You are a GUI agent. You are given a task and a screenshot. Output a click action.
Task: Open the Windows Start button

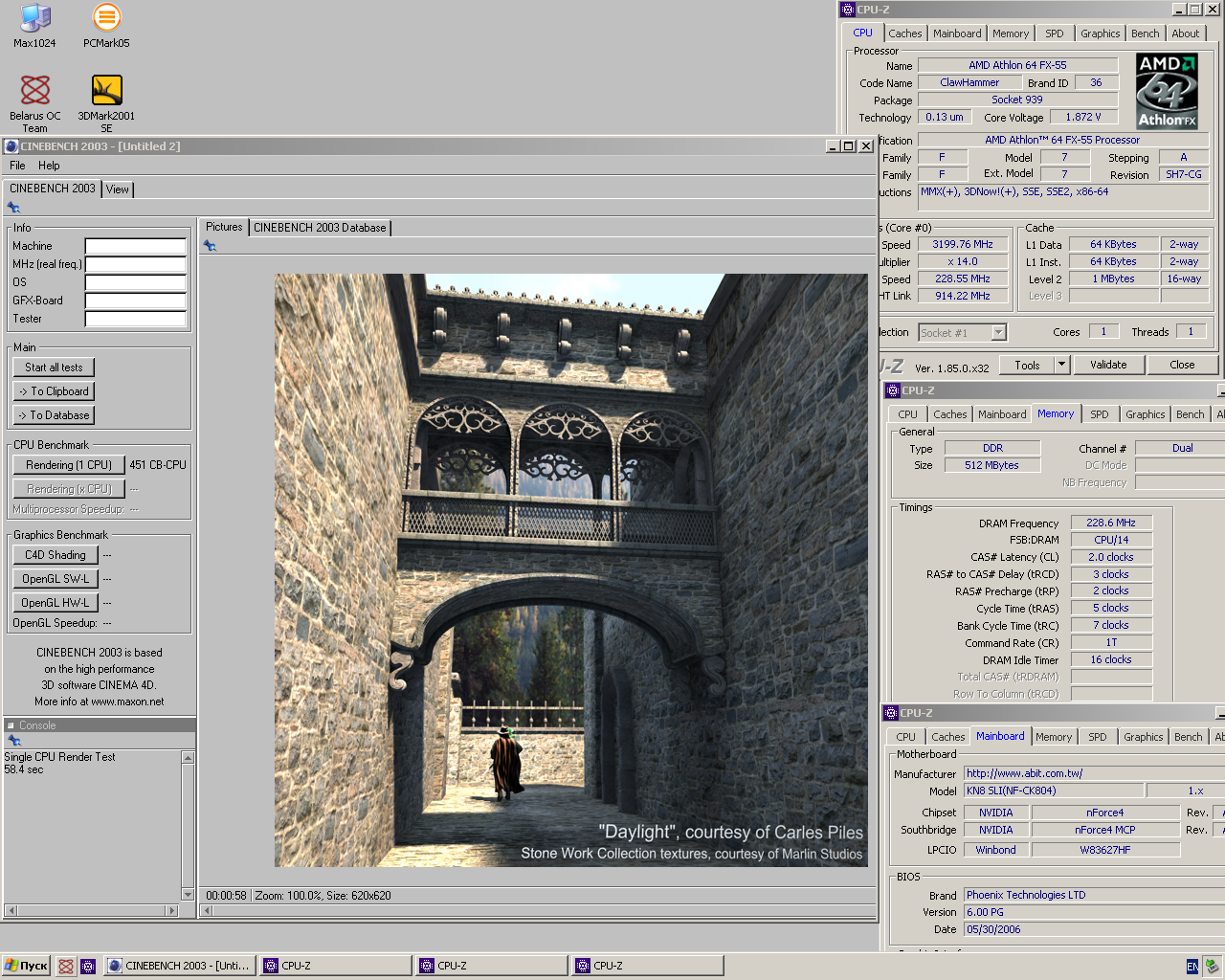coord(26,966)
